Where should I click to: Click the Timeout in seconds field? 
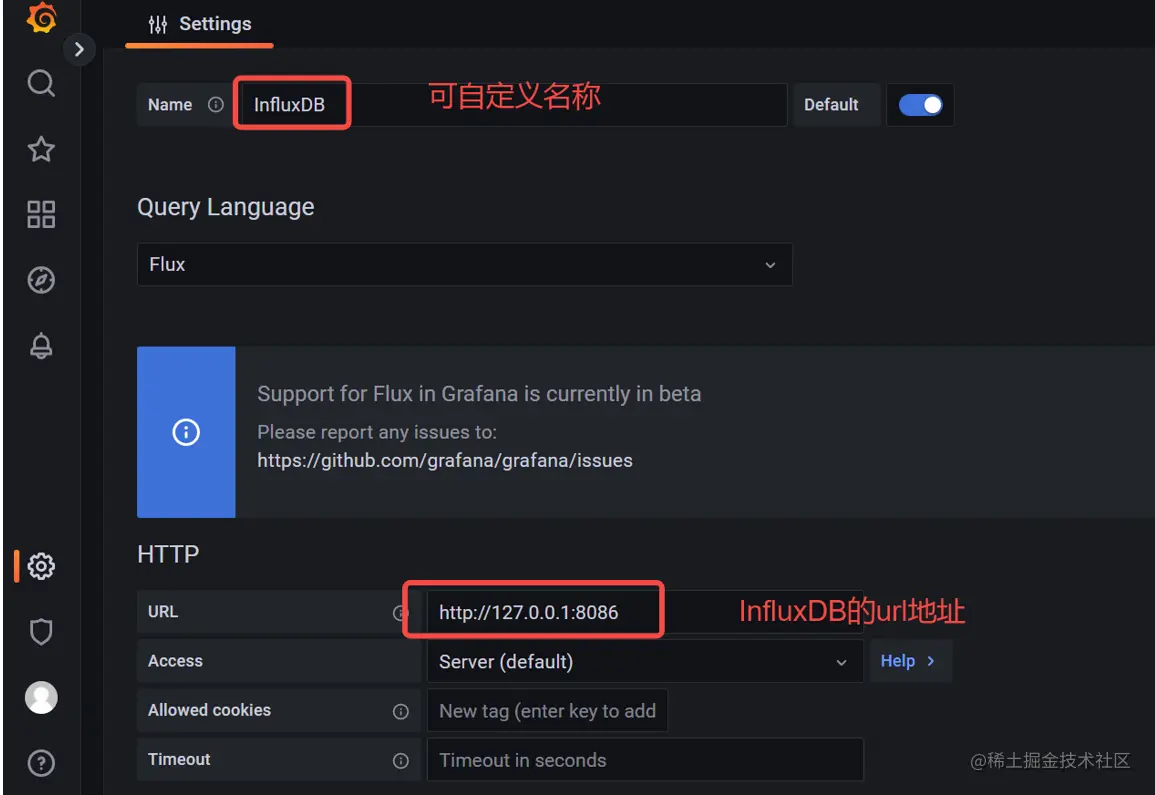click(x=645, y=760)
